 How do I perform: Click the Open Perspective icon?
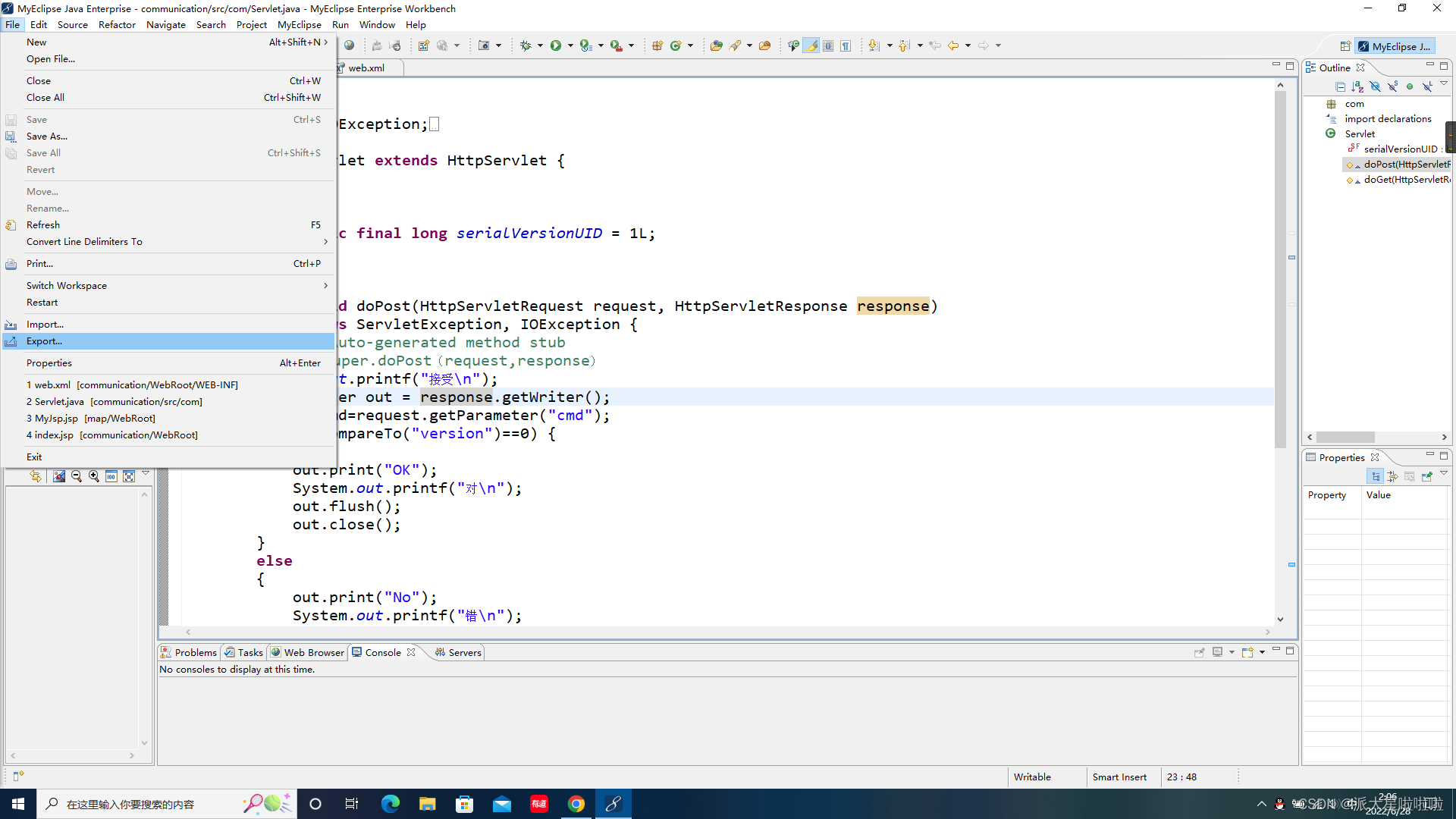[1345, 46]
